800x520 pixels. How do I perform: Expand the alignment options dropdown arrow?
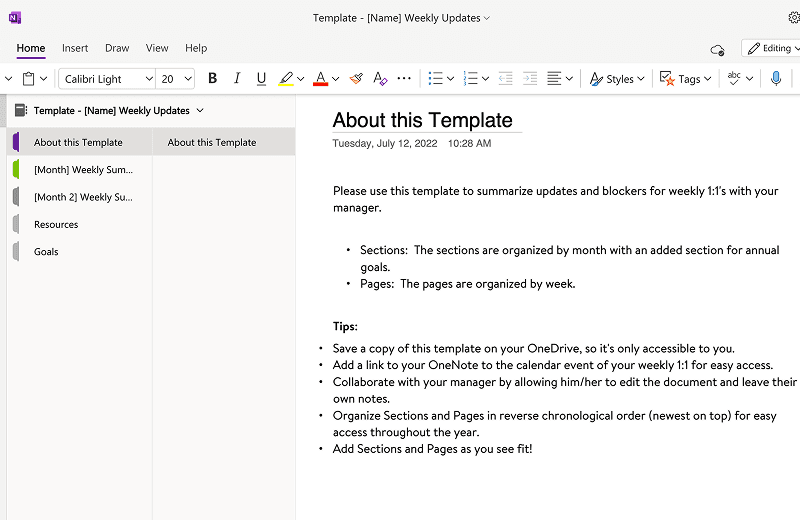pyautogui.click(x=569, y=79)
